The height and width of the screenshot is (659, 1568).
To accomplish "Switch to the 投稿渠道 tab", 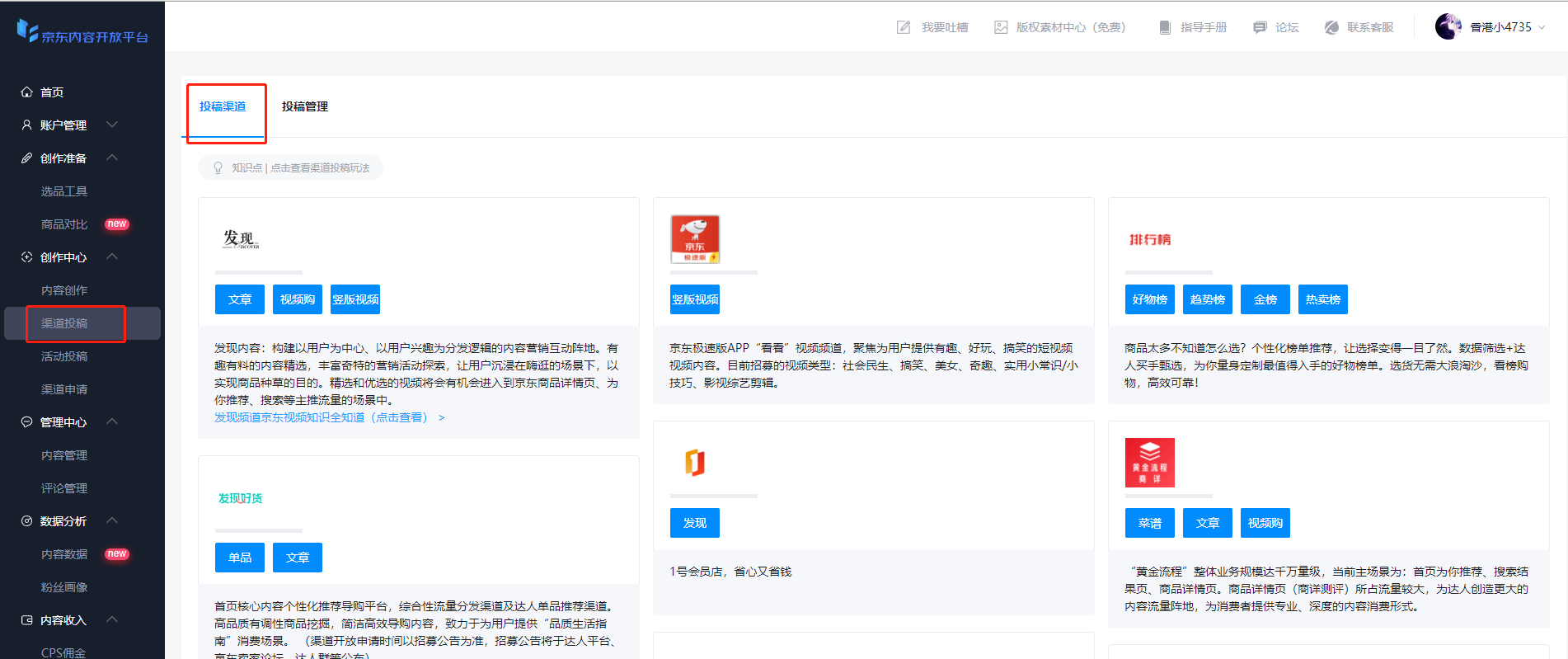I will pyautogui.click(x=223, y=106).
